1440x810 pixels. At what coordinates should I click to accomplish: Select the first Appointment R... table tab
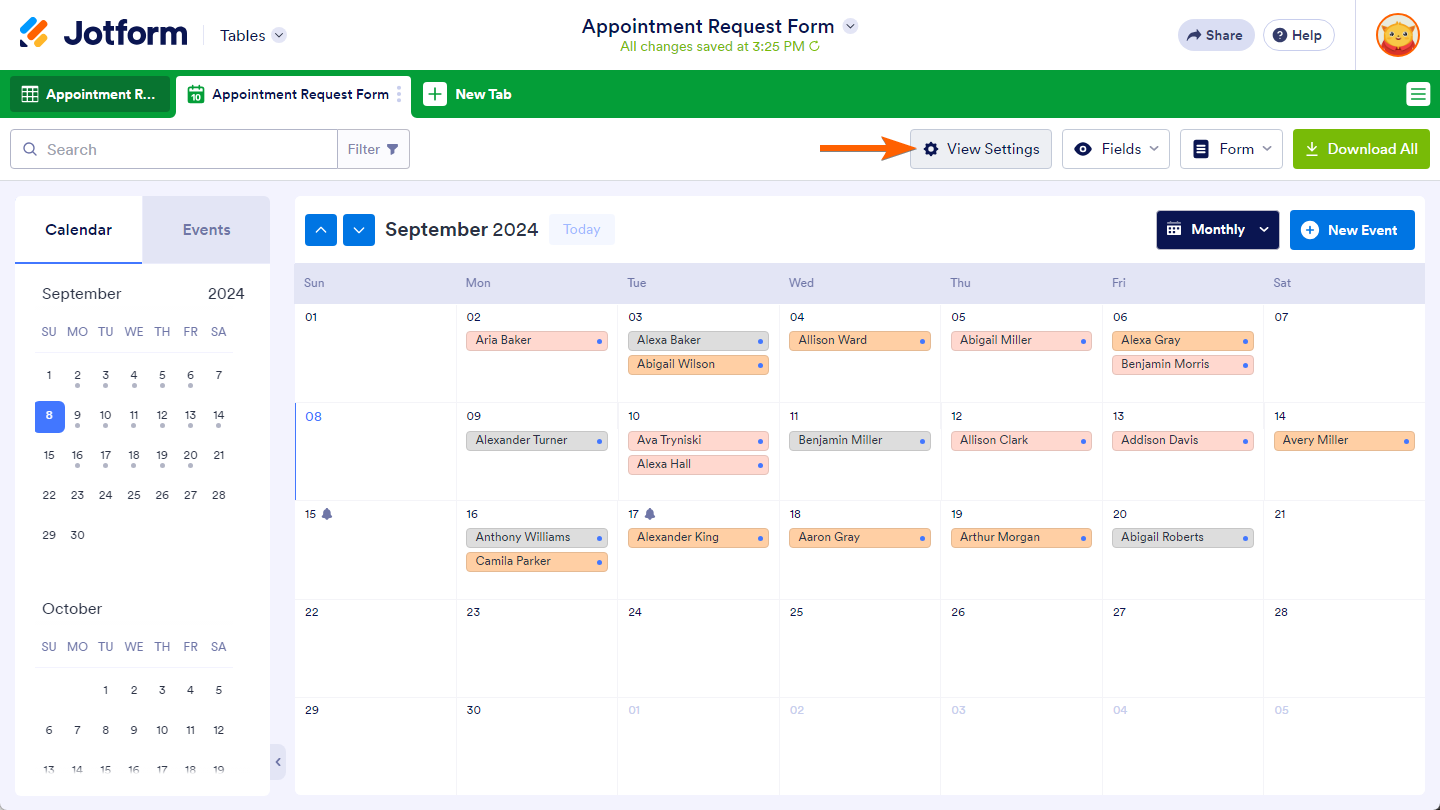click(x=90, y=94)
